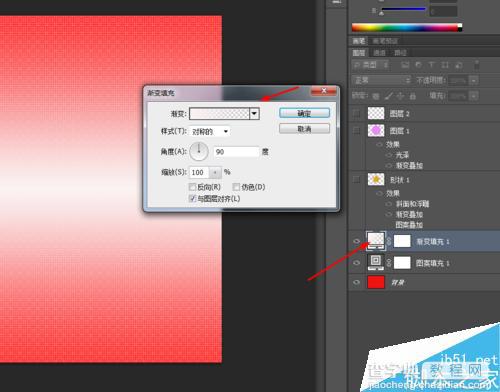500x392 pixels.
Task: Click the pixel layer filter icon
Action: click(405, 65)
